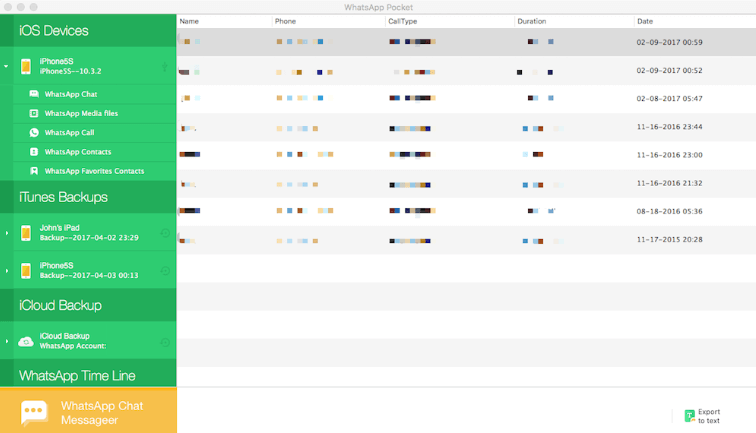The image size is (756, 433).
Task: Select the call dated 11-17-2015 20:28
Action: [x=466, y=240]
